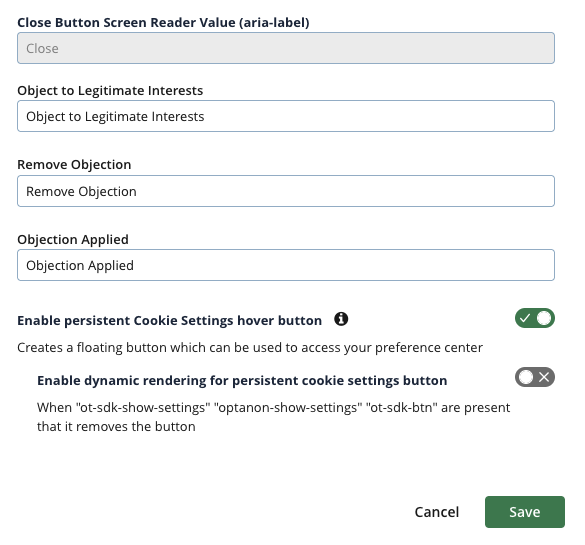585x545 pixels.
Task: Click the Object to Legitimate Interests heading label
Action: click(x=110, y=91)
